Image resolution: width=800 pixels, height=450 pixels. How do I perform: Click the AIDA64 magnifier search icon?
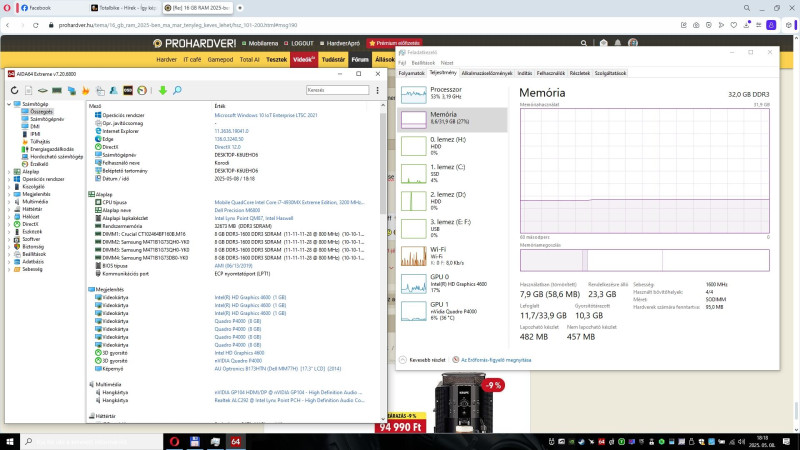177,90
